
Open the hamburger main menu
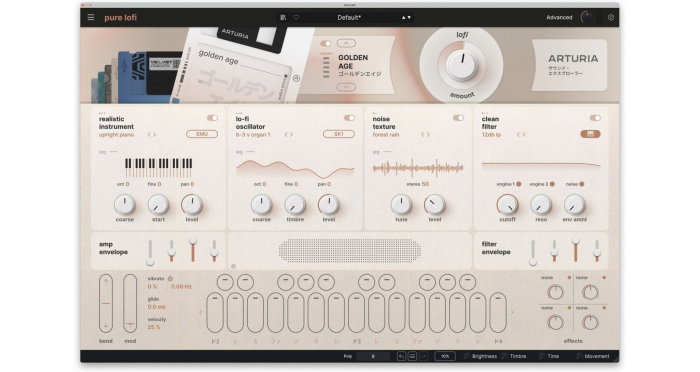pyautogui.click(x=91, y=17)
